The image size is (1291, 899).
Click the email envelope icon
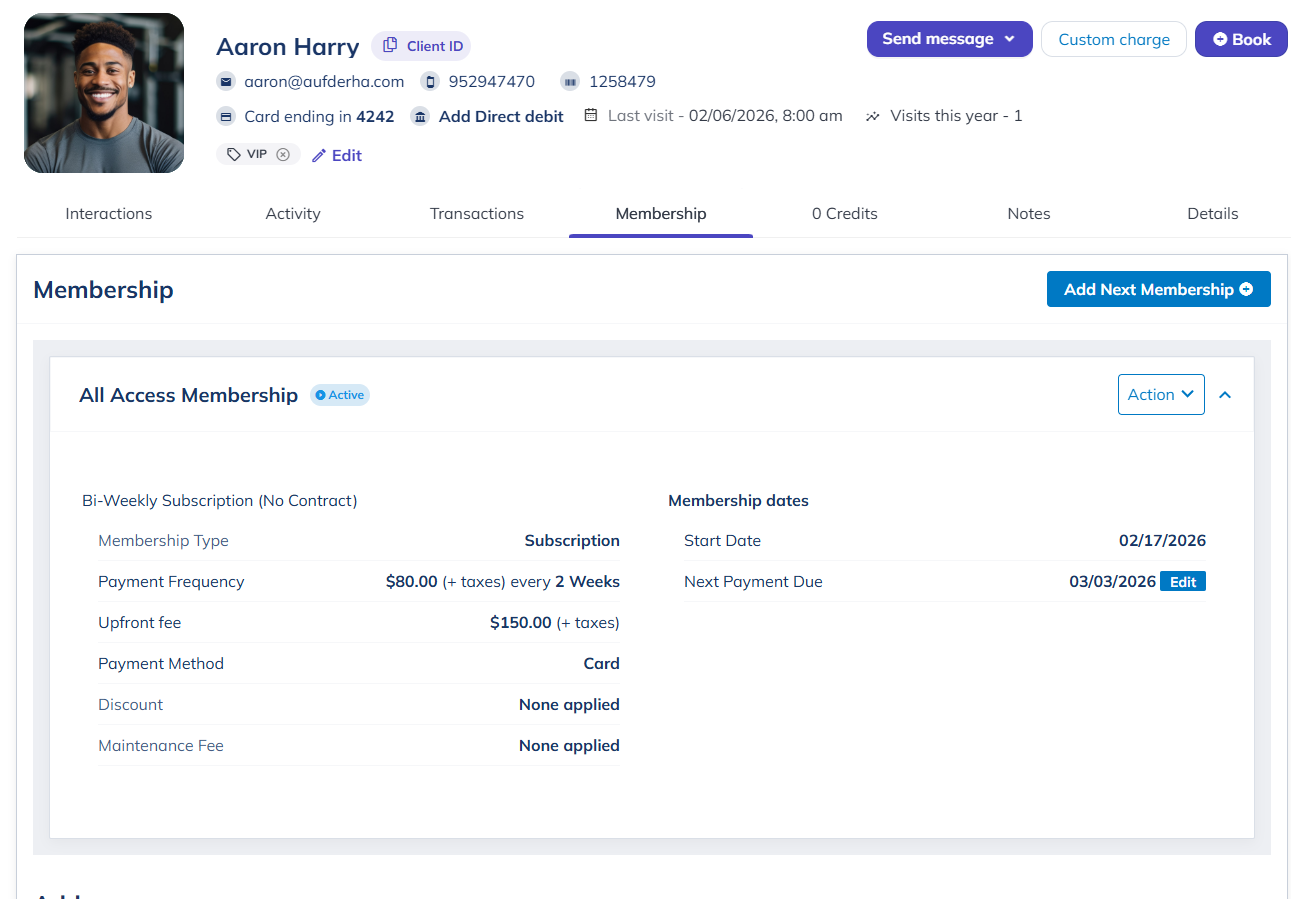click(x=226, y=82)
